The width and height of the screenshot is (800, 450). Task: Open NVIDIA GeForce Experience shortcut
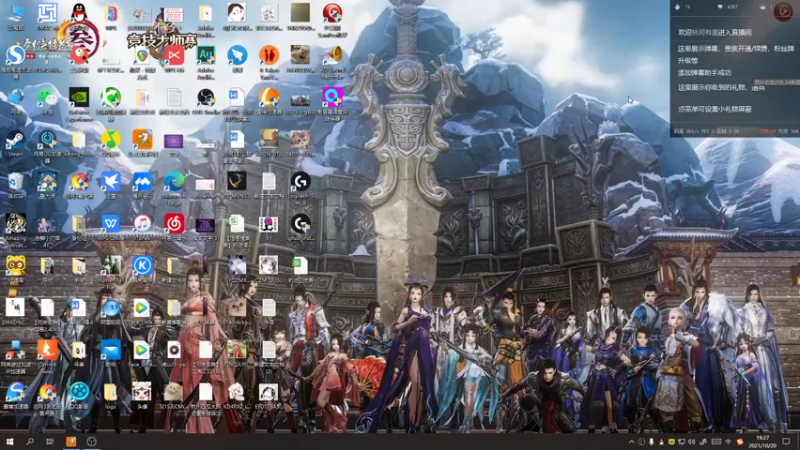pyautogui.click(x=79, y=97)
